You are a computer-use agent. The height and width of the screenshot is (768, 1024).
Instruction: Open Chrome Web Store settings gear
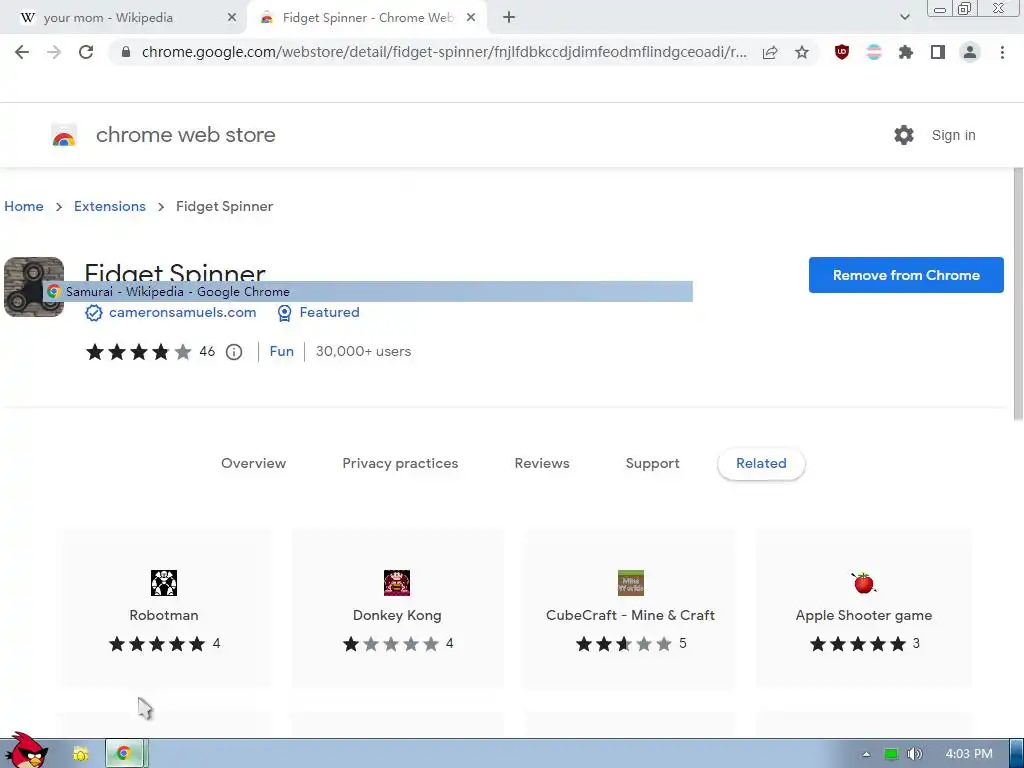coord(904,135)
